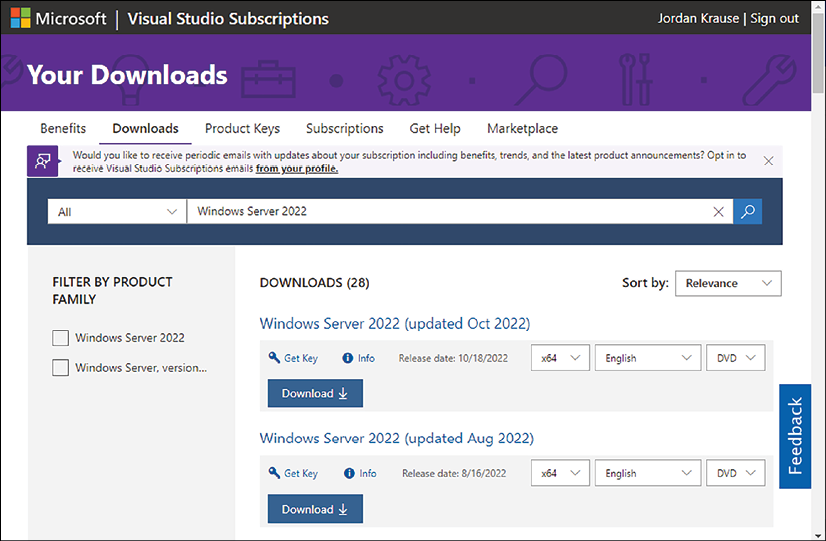Open DVD format dropdown for Aug 2022
This screenshot has height=541, width=826.
coord(736,473)
